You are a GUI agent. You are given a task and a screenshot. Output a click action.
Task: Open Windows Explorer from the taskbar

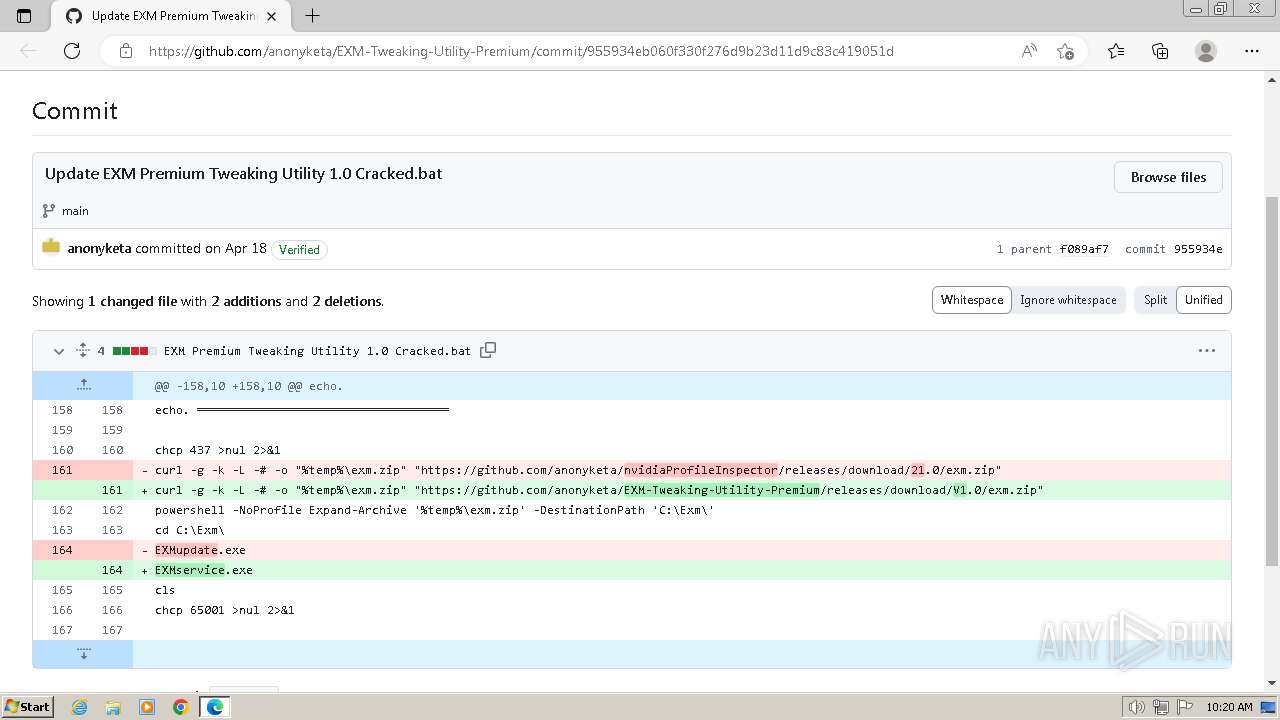pyautogui.click(x=113, y=707)
